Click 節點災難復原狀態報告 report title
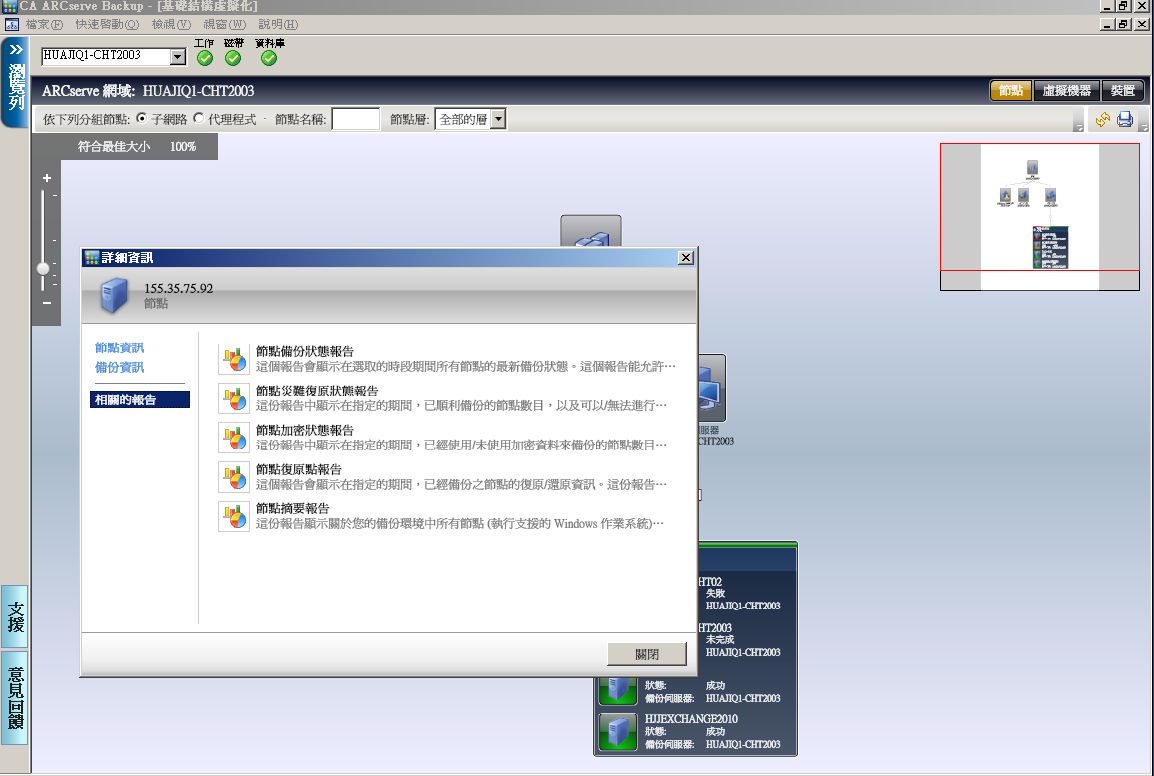This screenshot has width=1154, height=776. 317,391
